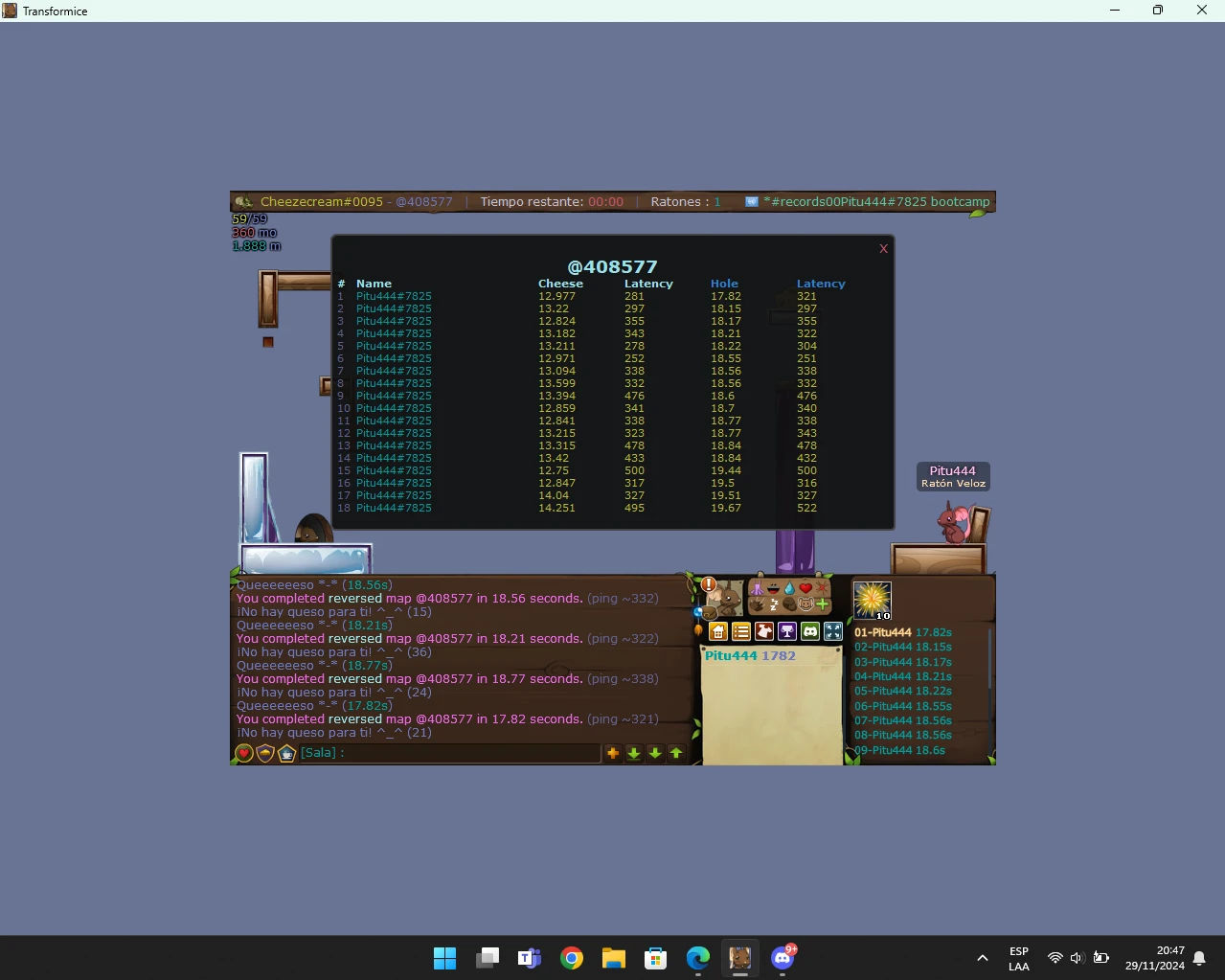Screen dimensions: 1225x980
Task: Open File Explorer from taskbar
Action: click(614, 958)
